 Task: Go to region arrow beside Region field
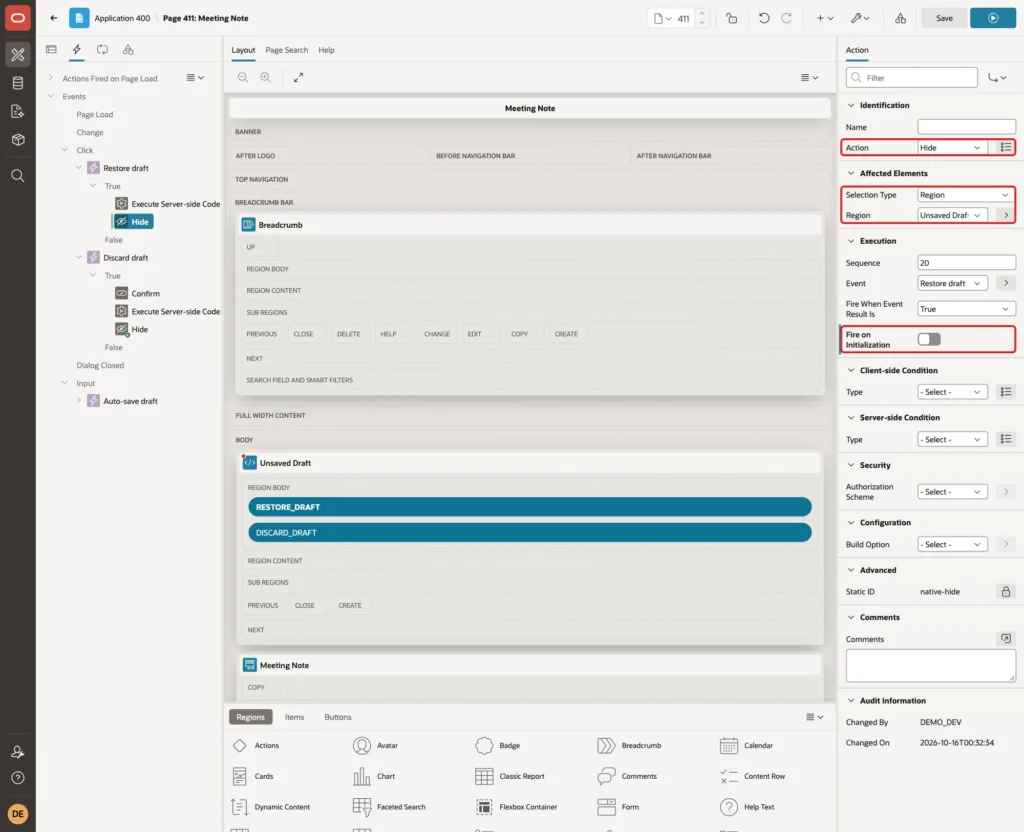pyautogui.click(x=1006, y=215)
